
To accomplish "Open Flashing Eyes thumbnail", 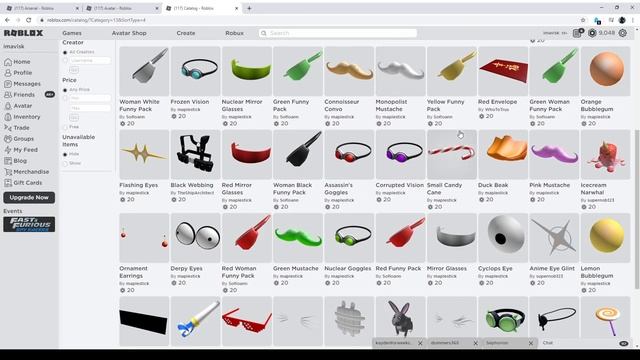I will pos(144,155).
